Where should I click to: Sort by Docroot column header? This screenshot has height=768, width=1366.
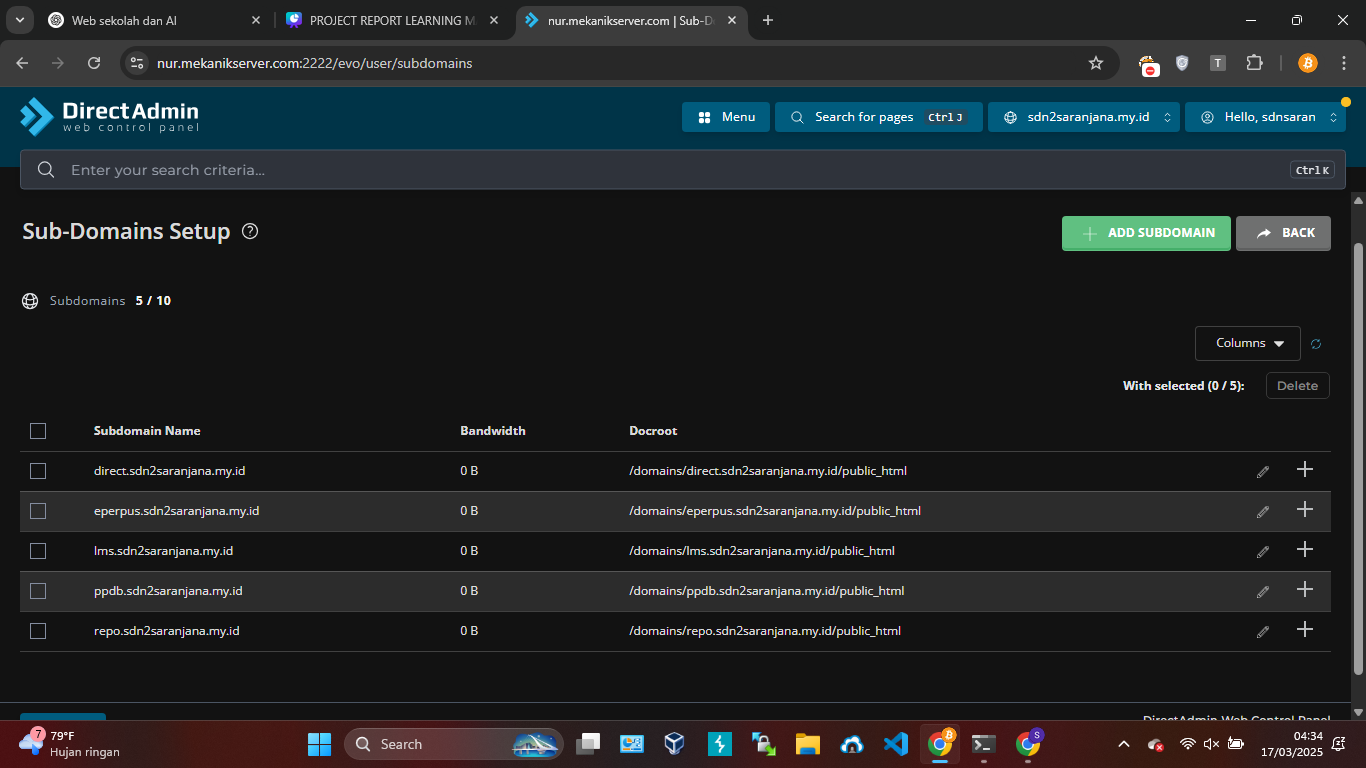point(653,431)
